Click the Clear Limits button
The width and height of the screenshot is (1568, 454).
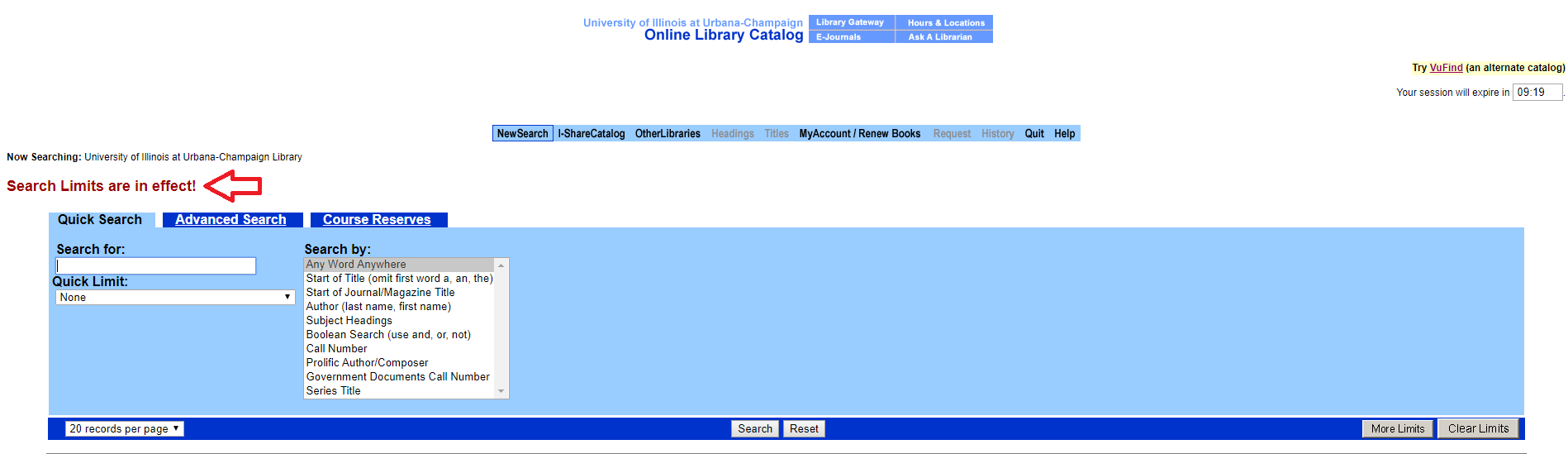coord(1478,428)
